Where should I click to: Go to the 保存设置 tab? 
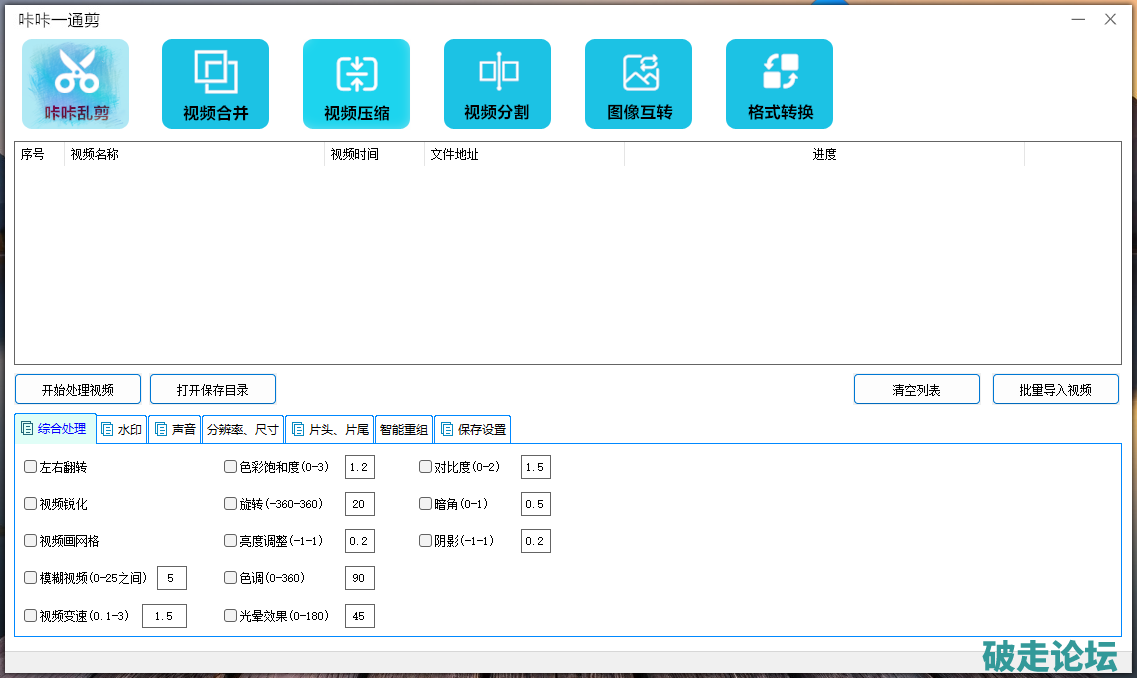tap(473, 430)
